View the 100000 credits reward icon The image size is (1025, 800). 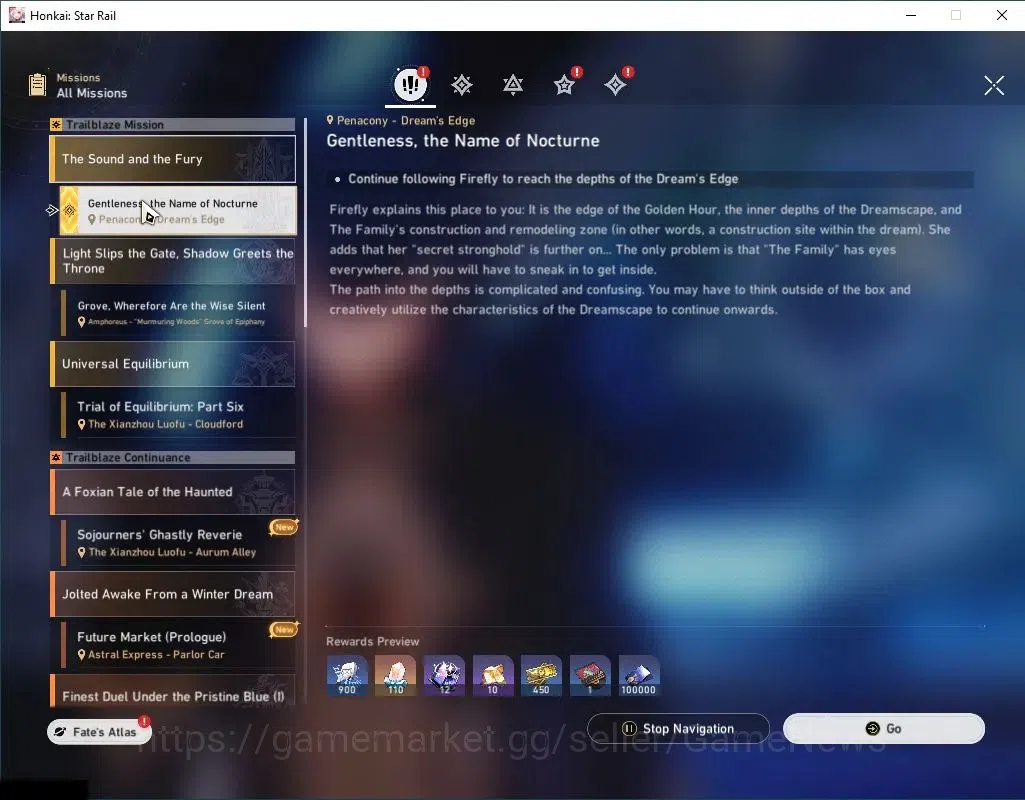(x=639, y=675)
